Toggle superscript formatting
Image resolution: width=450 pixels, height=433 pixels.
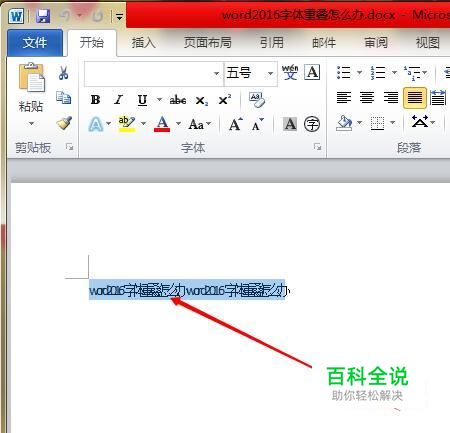tap(225, 99)
